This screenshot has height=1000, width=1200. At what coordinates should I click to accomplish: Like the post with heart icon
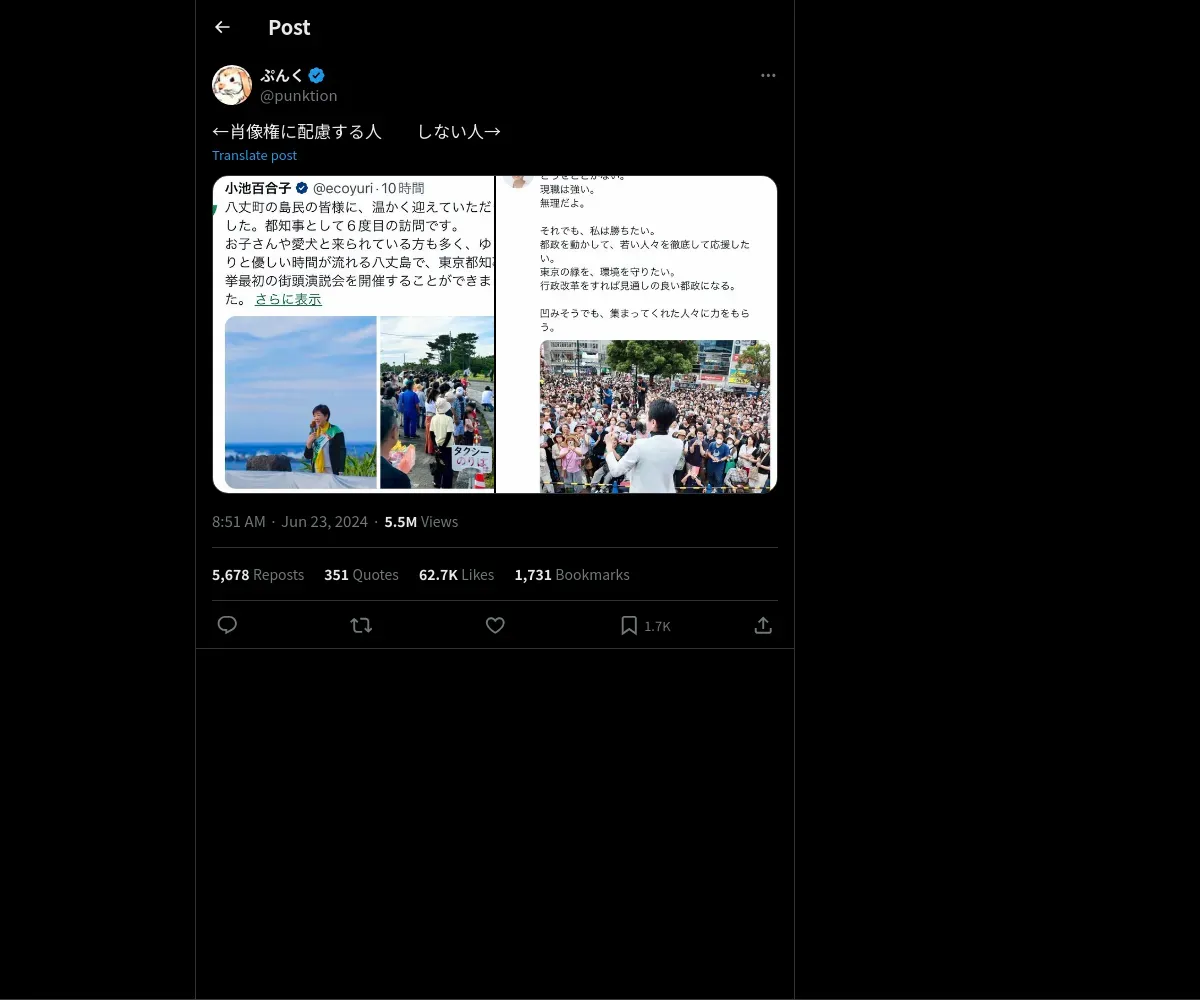[495, 625]
